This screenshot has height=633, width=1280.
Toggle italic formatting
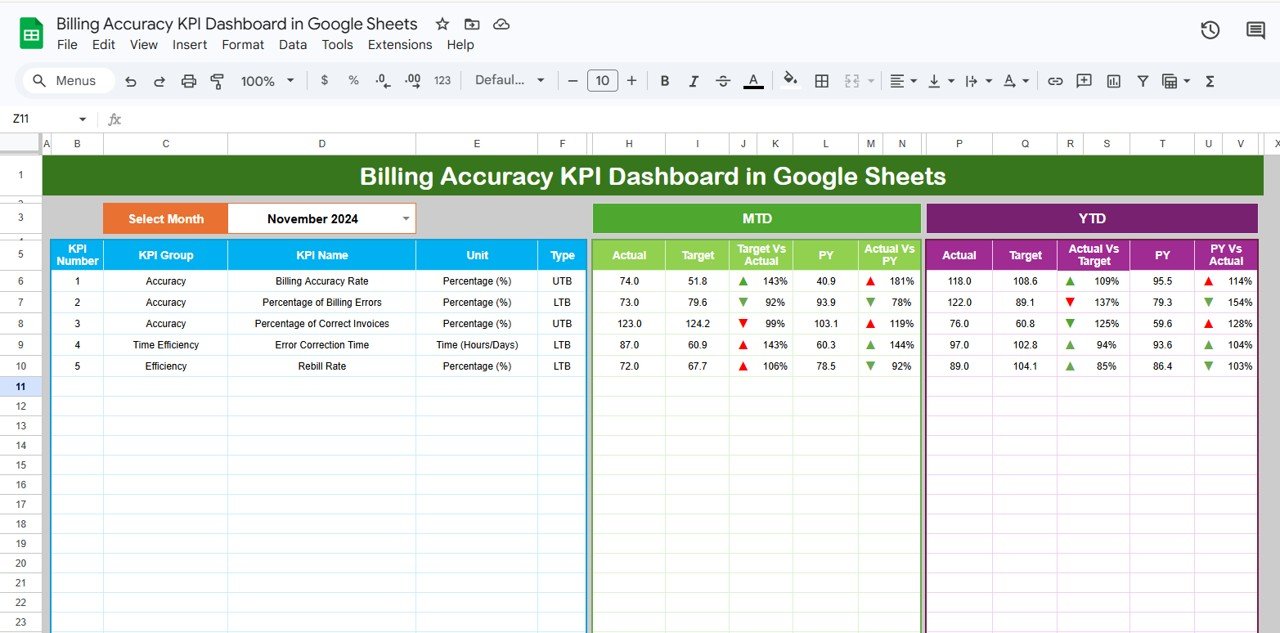pos(694,80)
